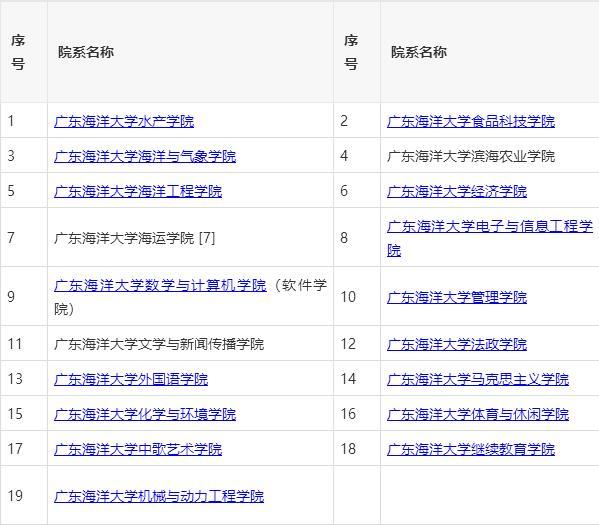Select the 广东海洋大学文学与新闻传播学院 text cell
Screen dimensions: 599x525
coord(159,344)
